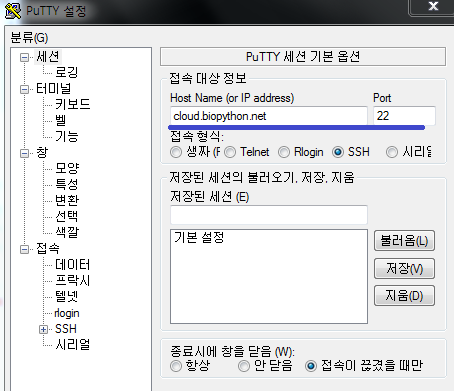Select 기본 설정 in session list
The height and width of the screenshot is (391, 454).
click(x=199, y=238)
